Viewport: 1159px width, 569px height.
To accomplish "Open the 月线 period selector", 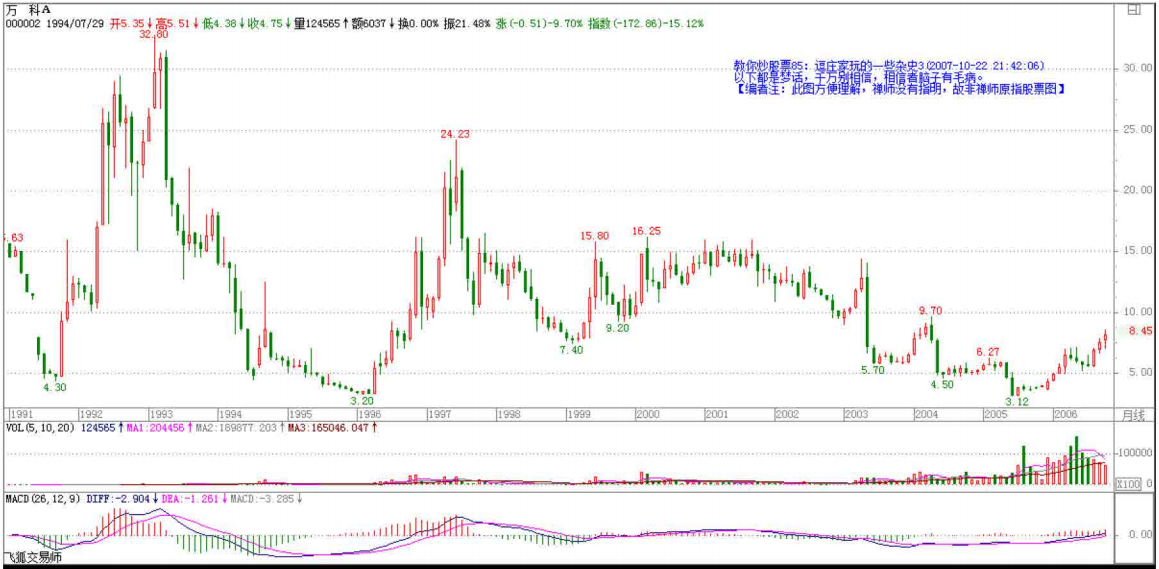I will click(x=1131, y=413).
